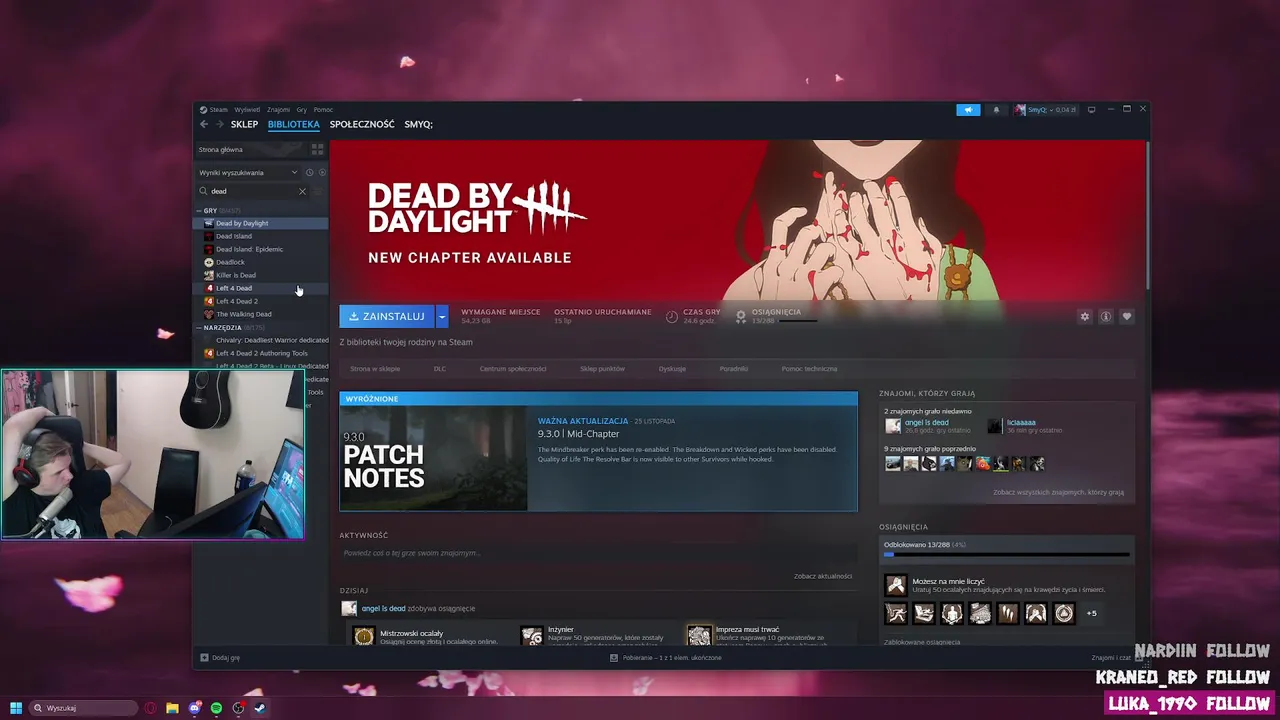This screenshot has width=1280, height=720.
Task: Open 'Pomoc techniczna' tab
Action: click(809, 369)
